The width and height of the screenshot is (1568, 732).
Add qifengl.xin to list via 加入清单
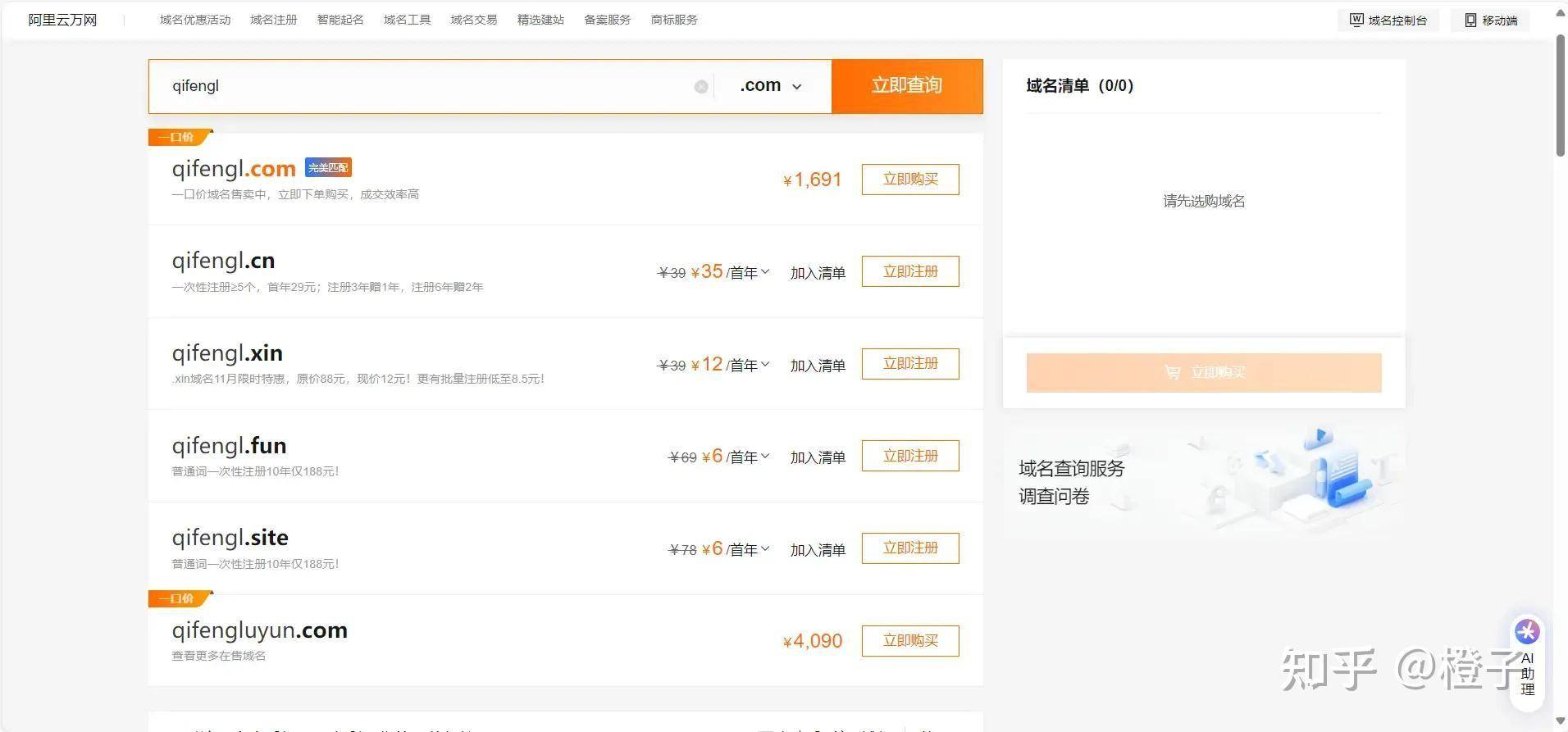click(818, 366)
